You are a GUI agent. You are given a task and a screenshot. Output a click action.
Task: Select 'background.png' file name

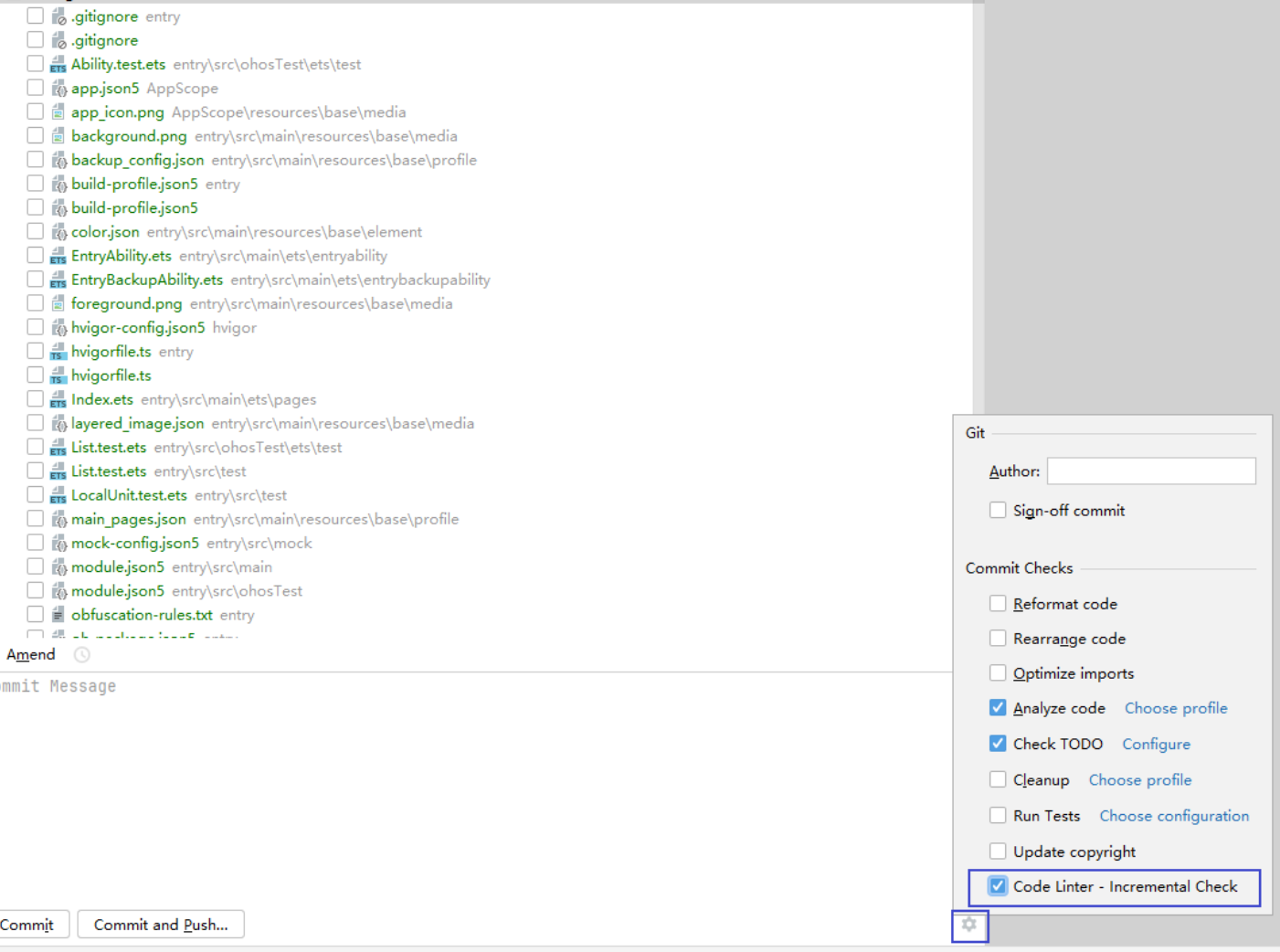(x=129, y=136)
